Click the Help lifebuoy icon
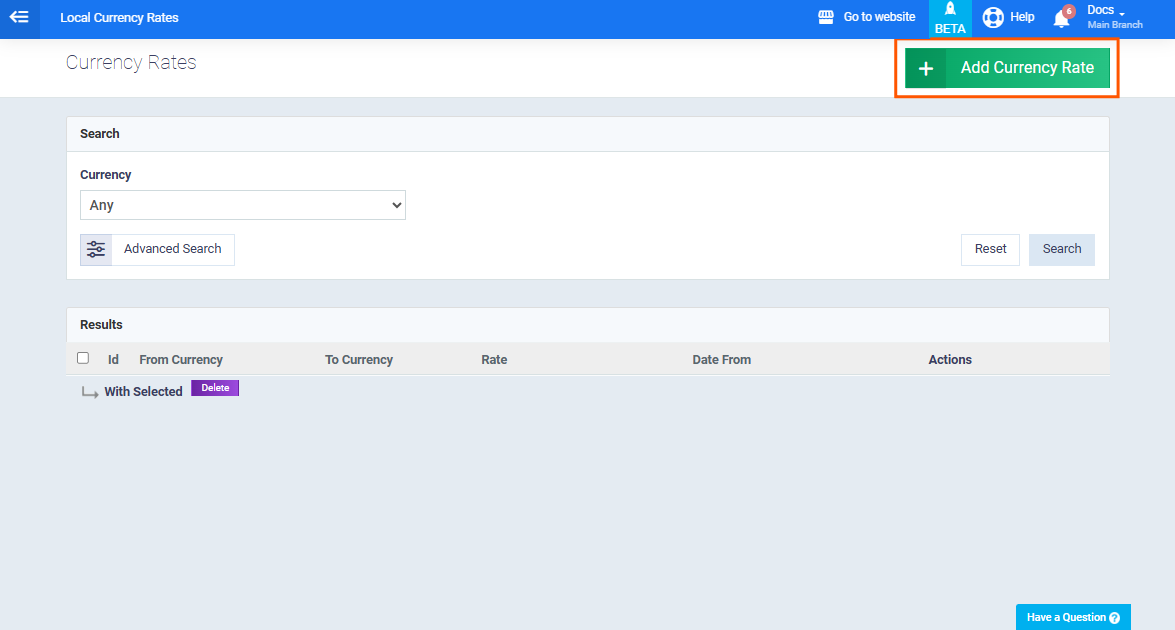Screen dimensions: 1175x630 (x=992, y=17)
